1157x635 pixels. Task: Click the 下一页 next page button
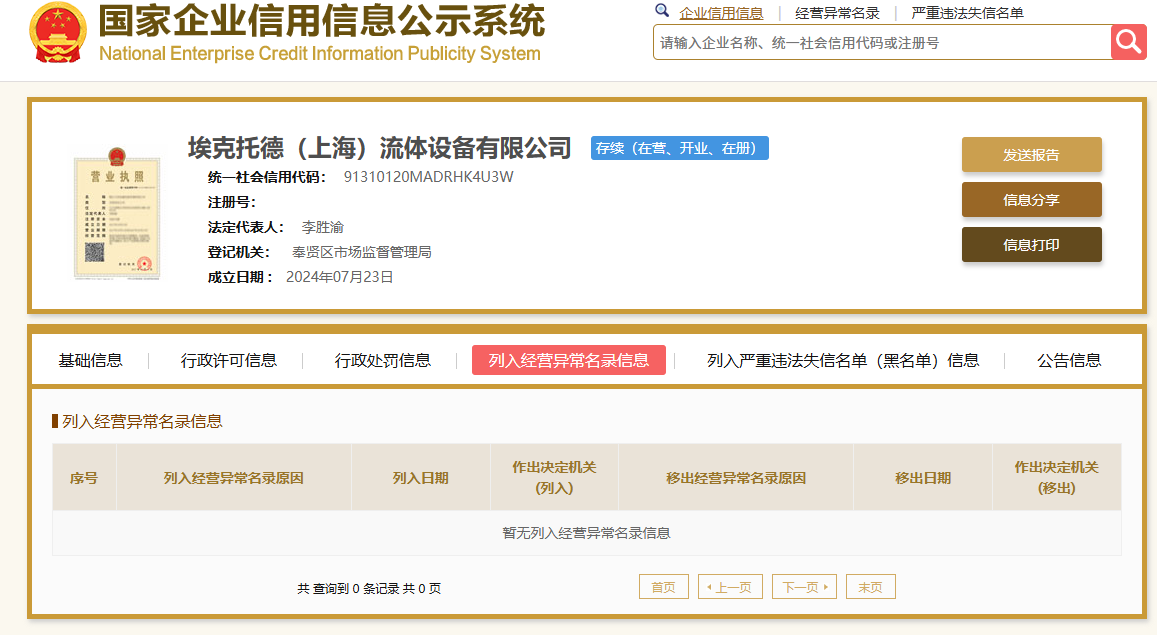(x=804, y=587)
